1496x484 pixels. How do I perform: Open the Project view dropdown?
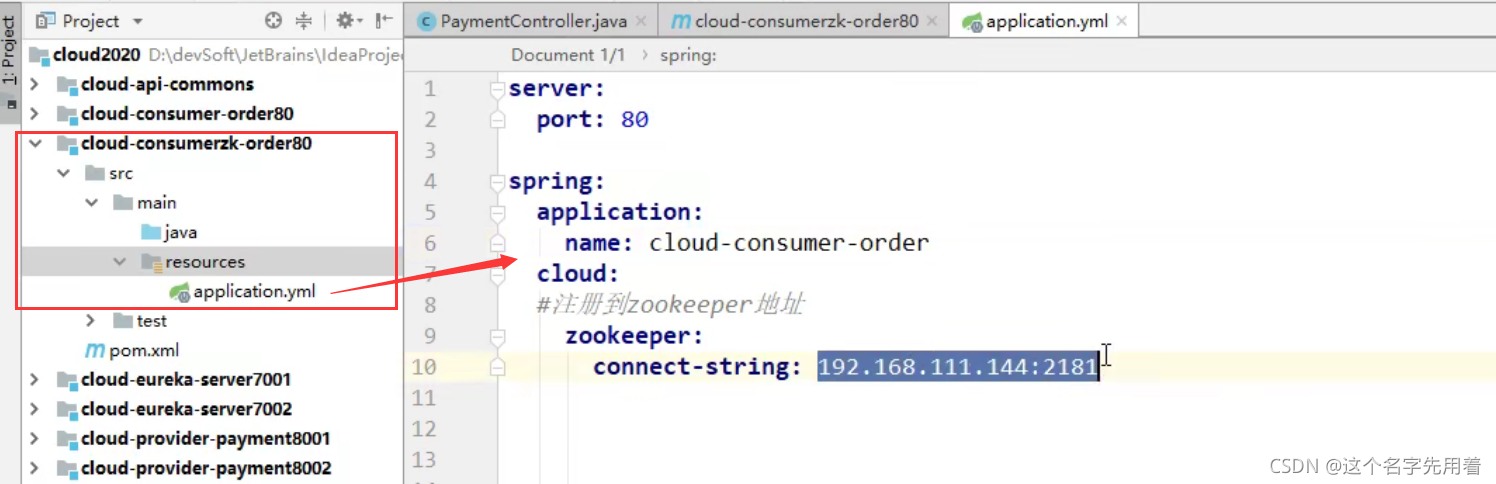137,21
